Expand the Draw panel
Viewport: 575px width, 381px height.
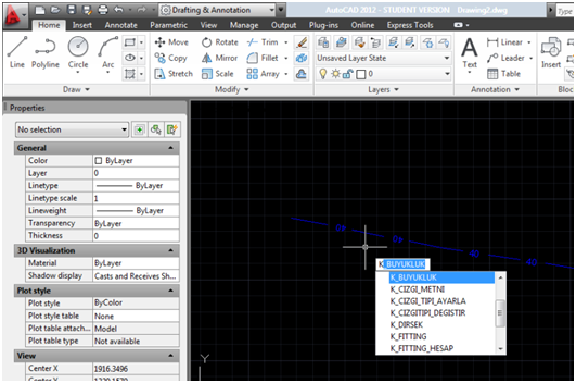76,89
